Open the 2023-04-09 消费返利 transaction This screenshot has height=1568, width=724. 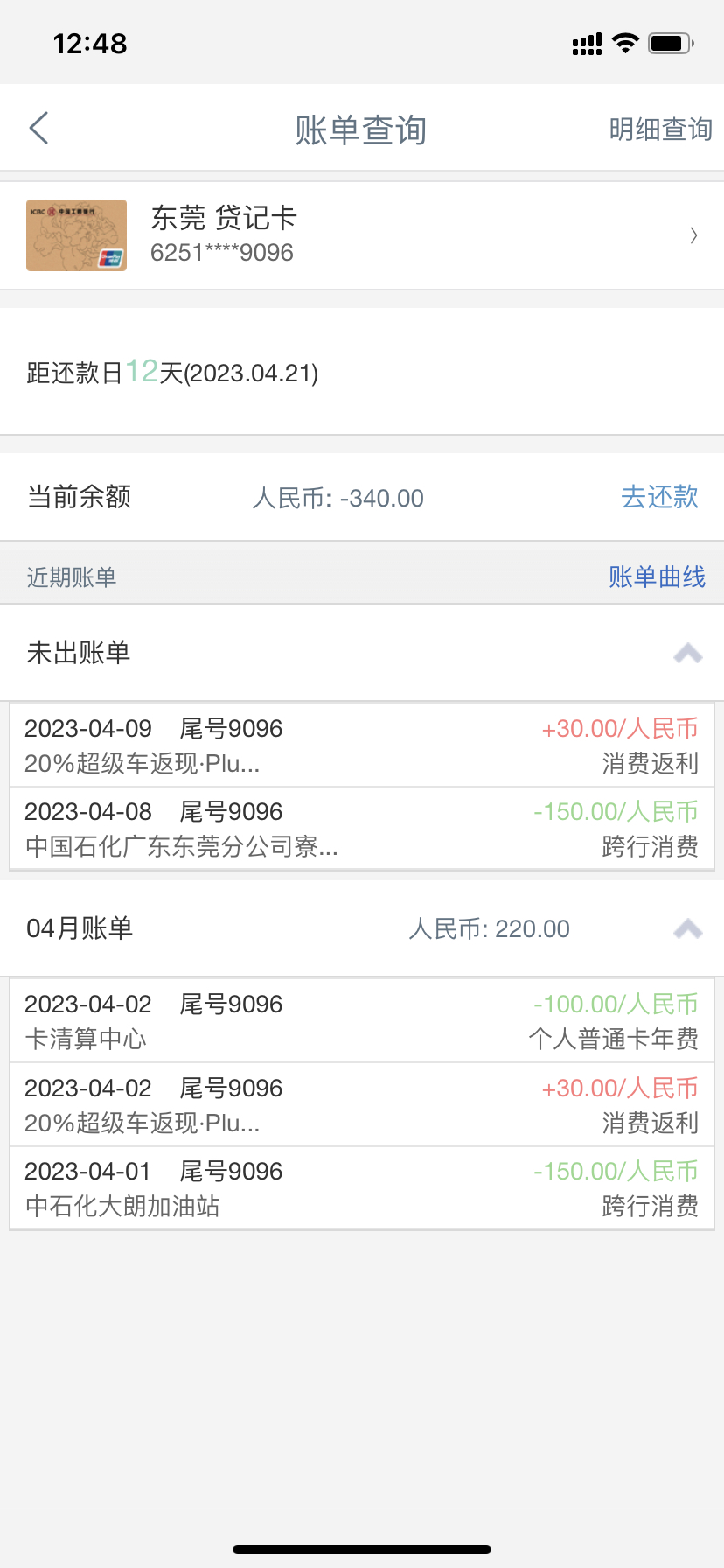362,745
